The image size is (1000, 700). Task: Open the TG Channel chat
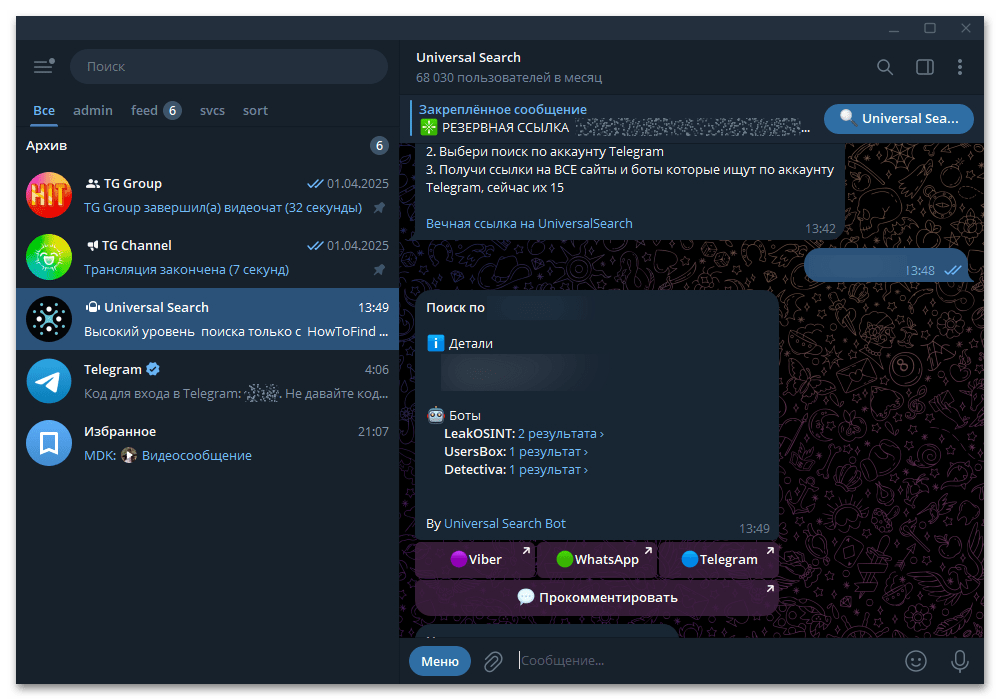[207, 257]
